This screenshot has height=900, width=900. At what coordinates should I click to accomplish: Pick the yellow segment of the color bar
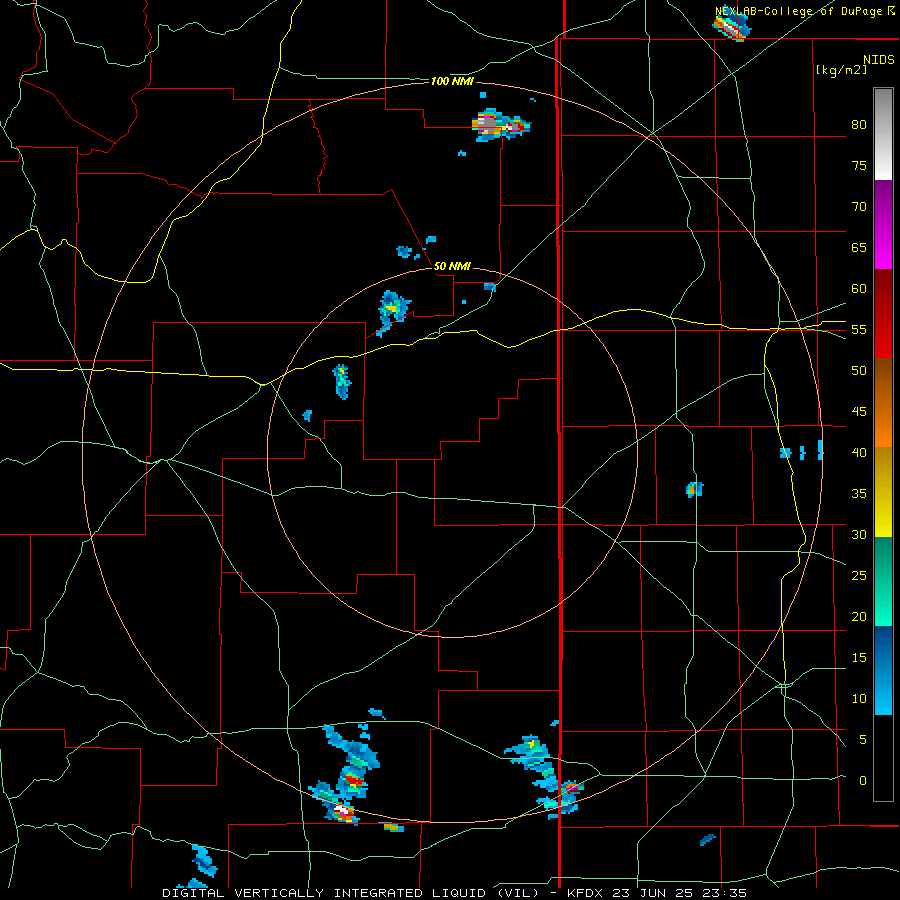(x=883, y=492)
